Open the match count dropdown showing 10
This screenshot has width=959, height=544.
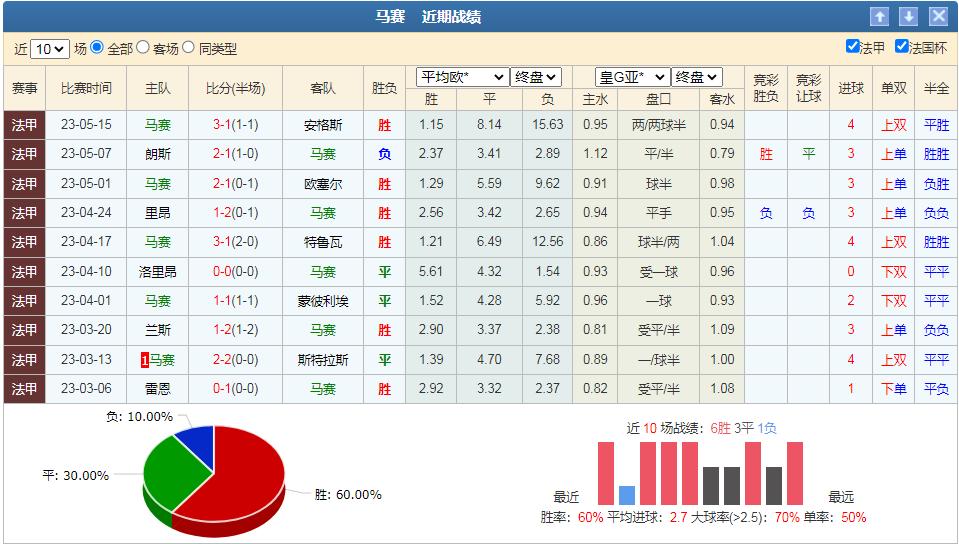[50, 49]
